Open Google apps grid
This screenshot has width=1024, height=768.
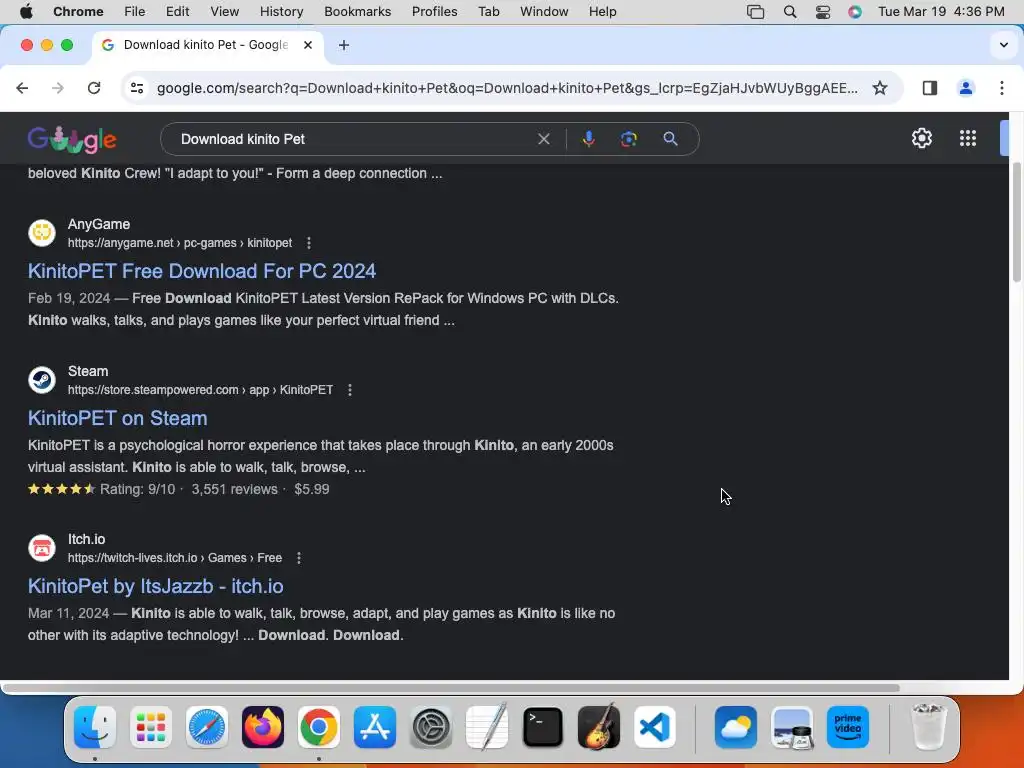tap(968, 138)
